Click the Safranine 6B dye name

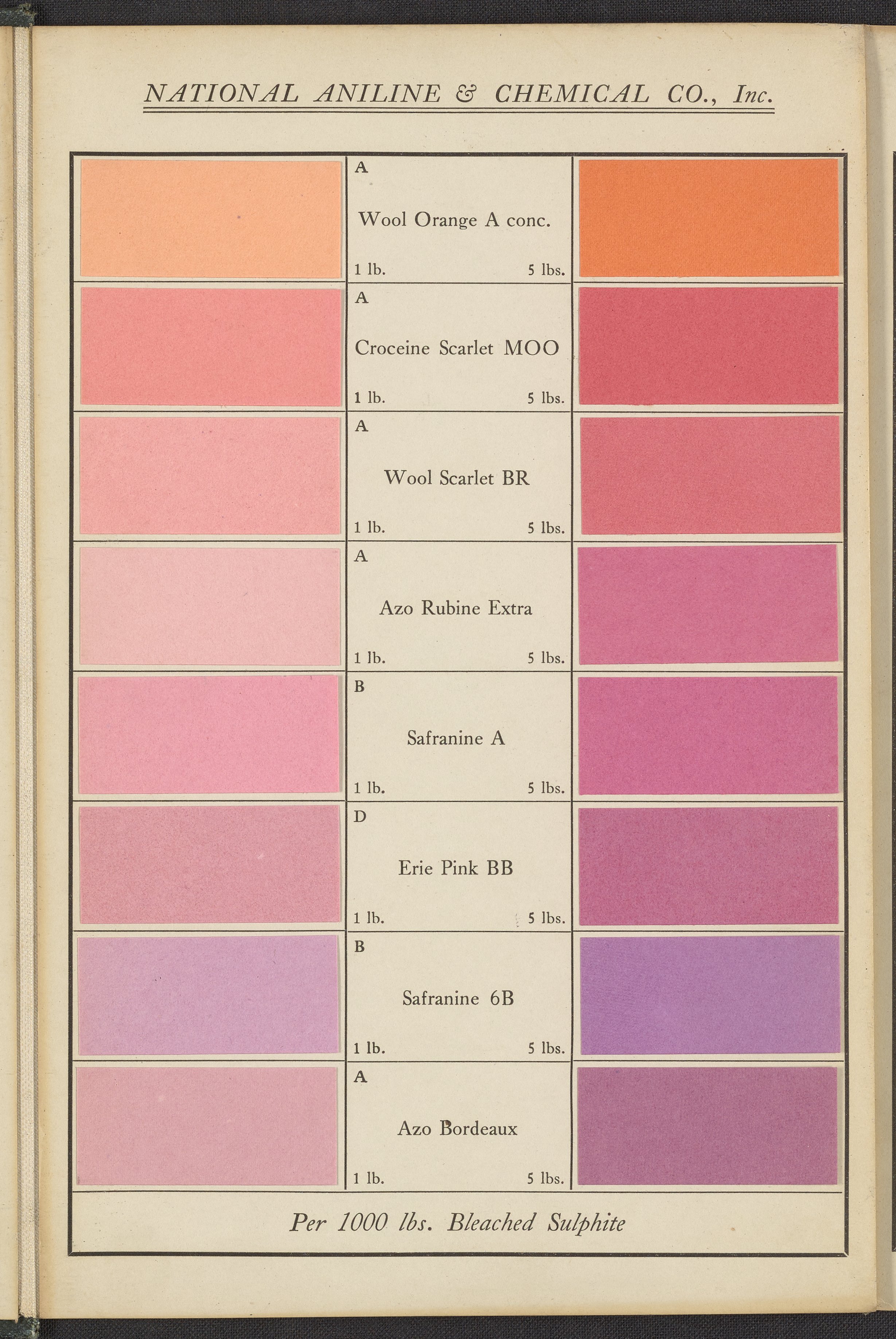click(458, 999)
